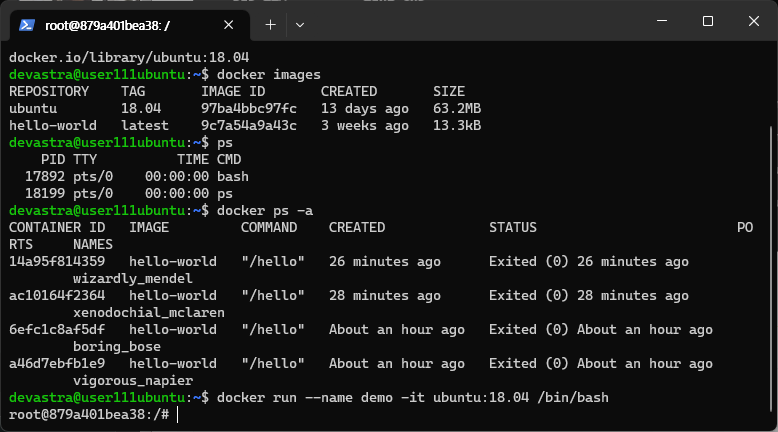Open a new terminal tab with plus button

coord(270,25)
